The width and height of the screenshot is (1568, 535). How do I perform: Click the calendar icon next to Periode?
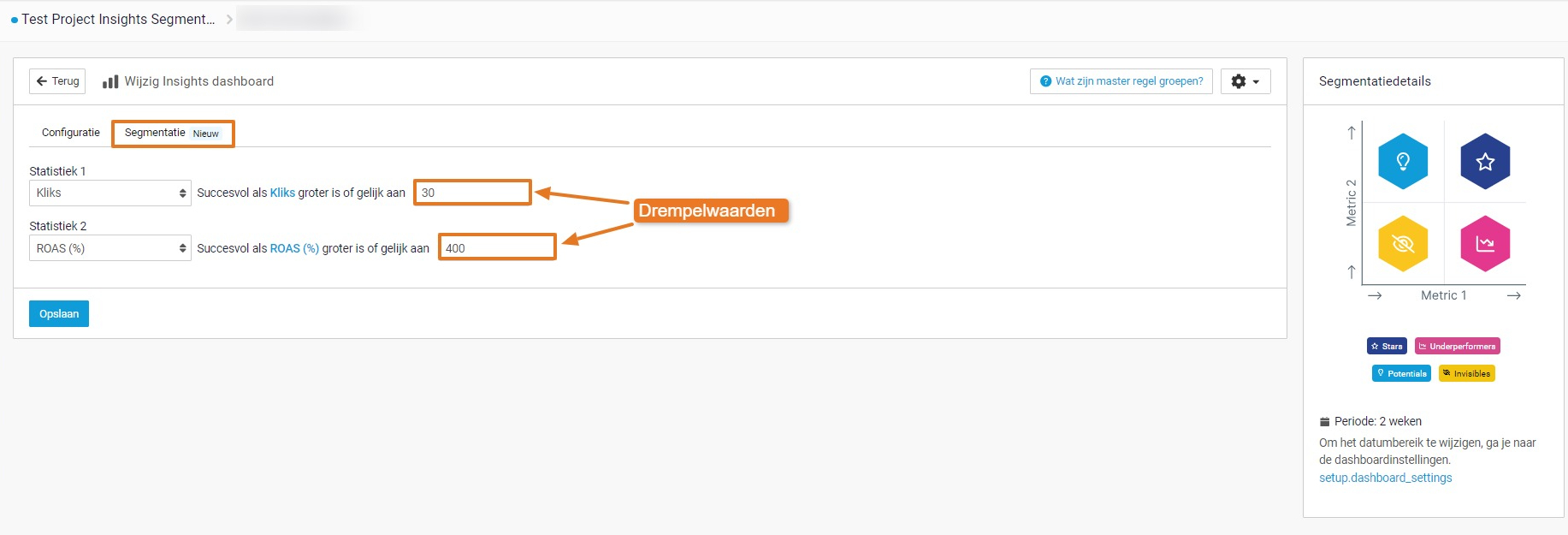point(1324,421)
